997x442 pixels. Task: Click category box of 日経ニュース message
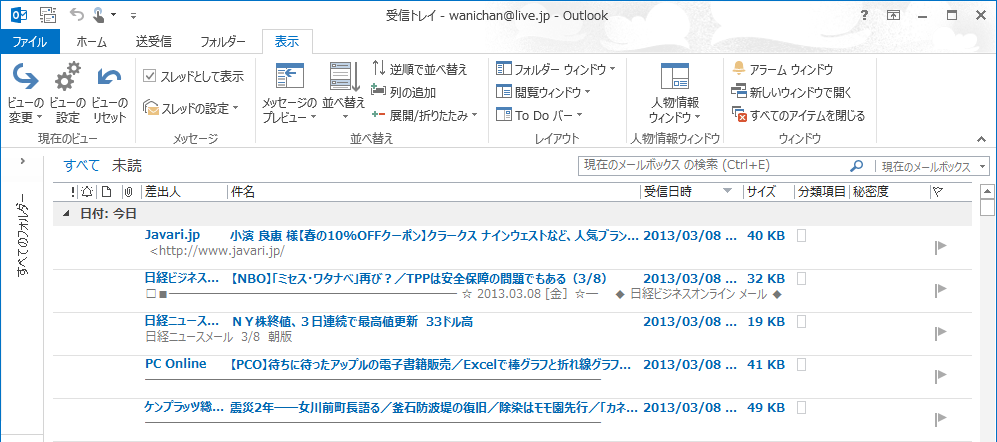click(x=802, y=322)
